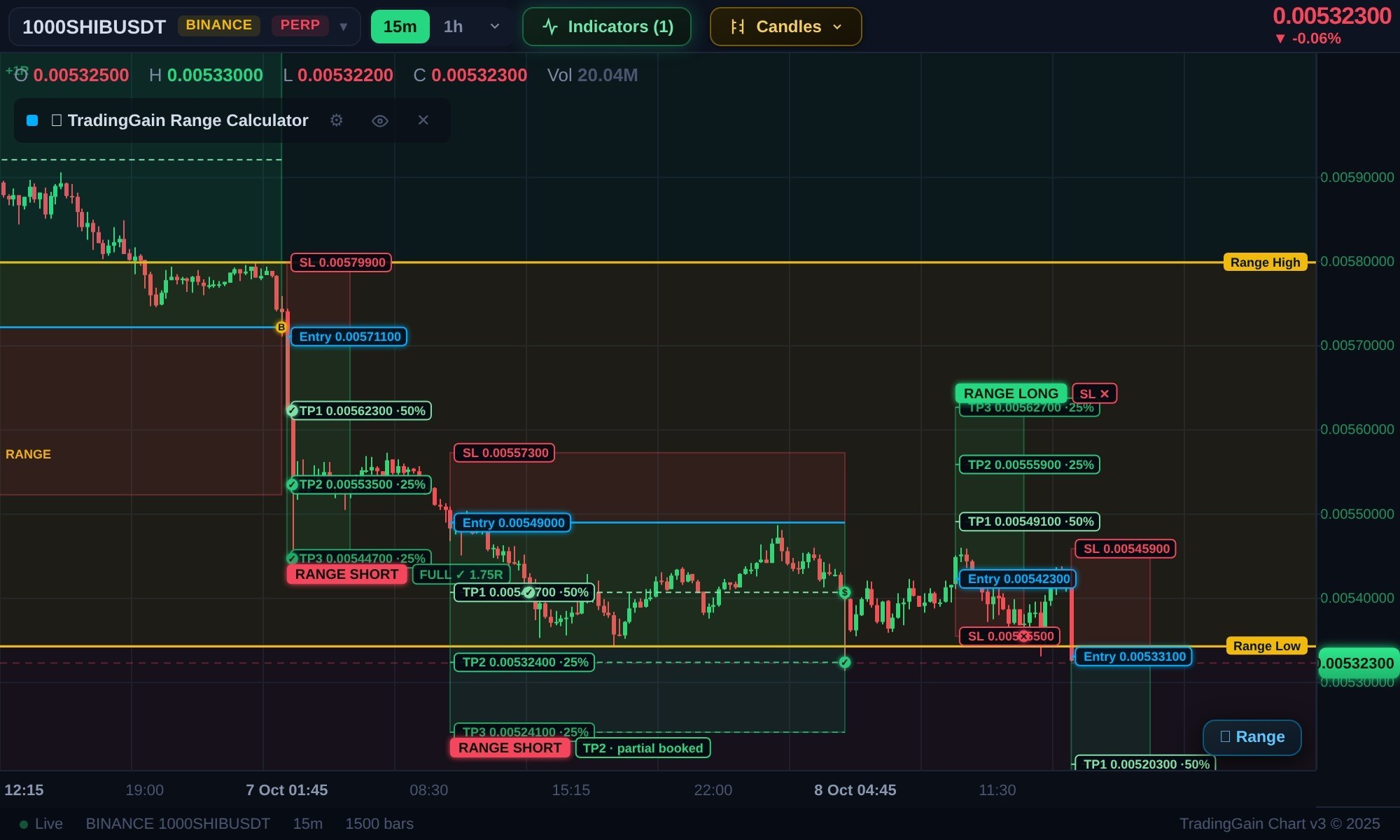This screenshot has width=1400, height=840.
Task: Click red X marker on SL 0.00535500 label
Action: 1024,636
